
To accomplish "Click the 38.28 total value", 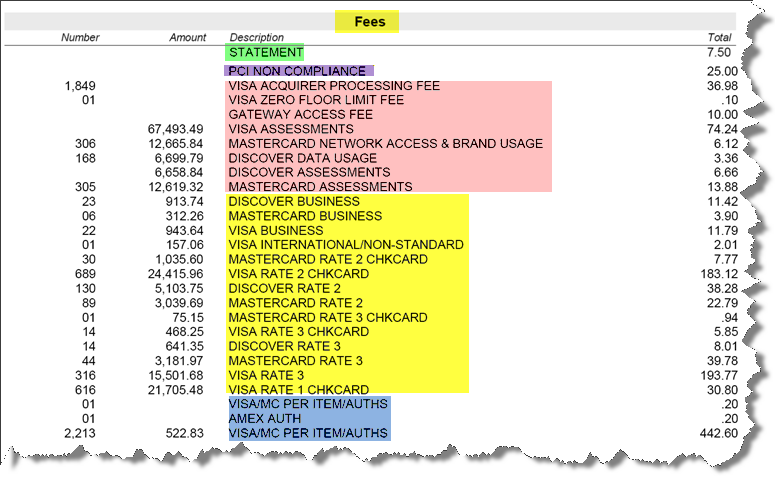I will click(x=722, y=289).
